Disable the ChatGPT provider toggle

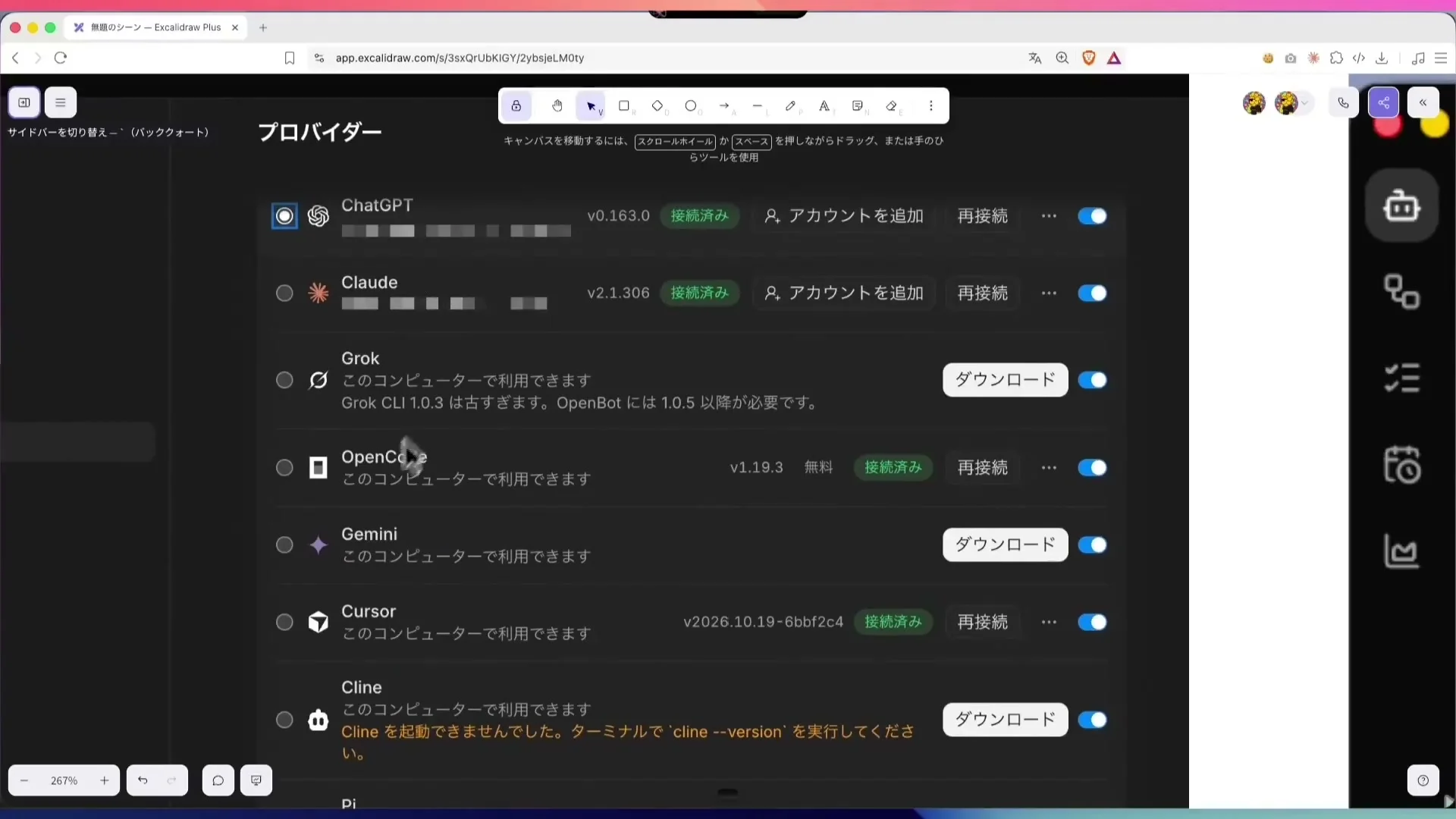click(1092, 216)
